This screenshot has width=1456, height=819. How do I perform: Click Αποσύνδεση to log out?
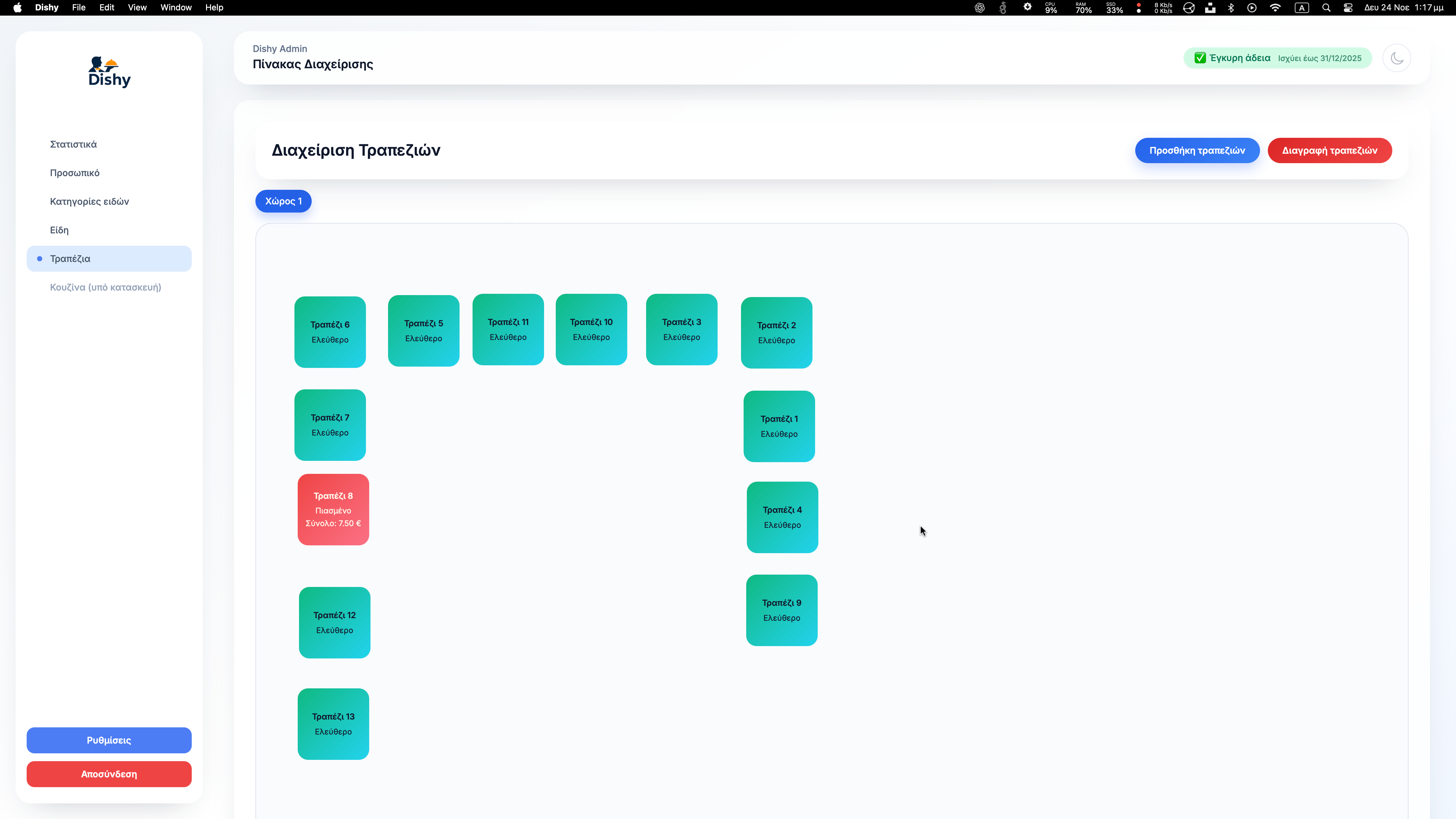click(109, 774)
